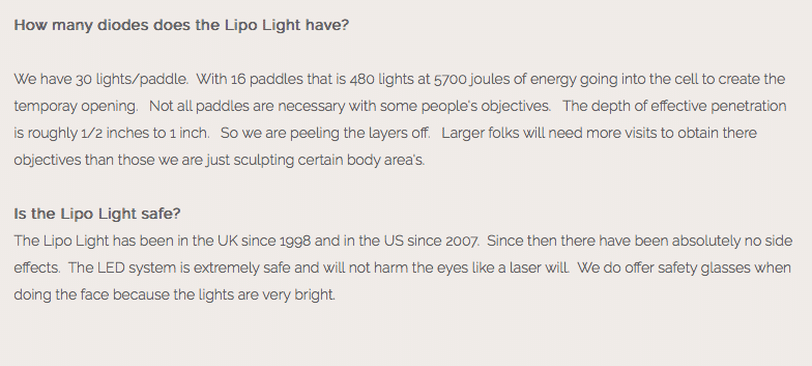
Task: Click the 'Is the Lipo Light safe?' heading
Action: click(97, 214)
